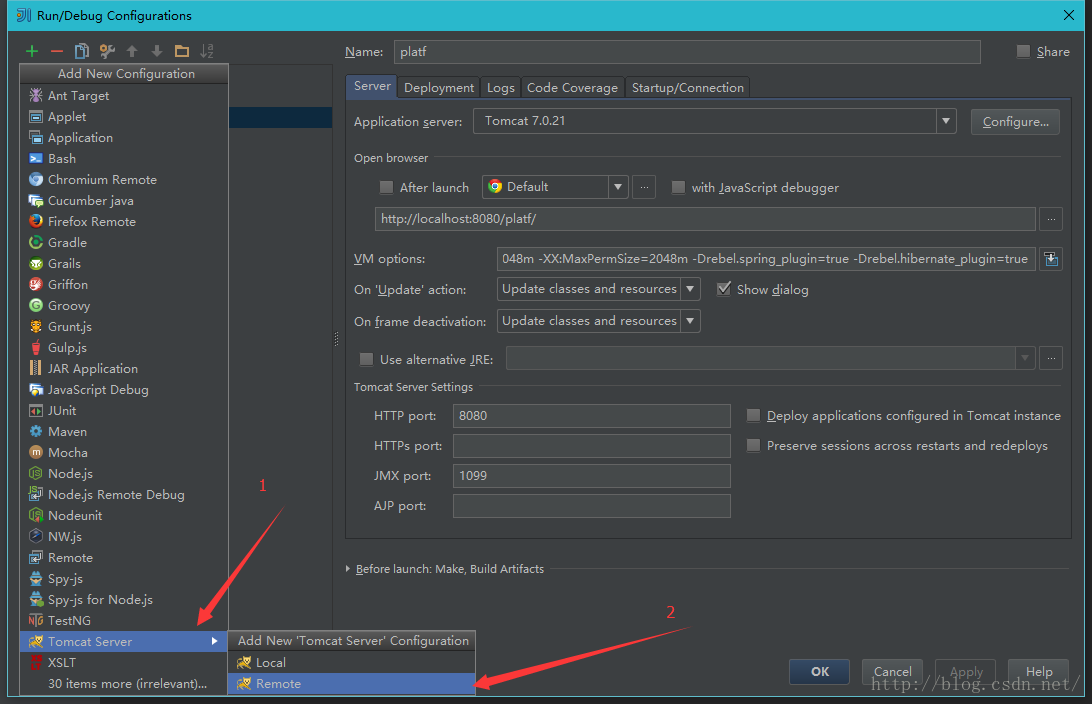The height and width of the screenshot is (704, 1092).
Task: Select Spy-js configuration type
Action: pyautogui.click(x=124, y=578)
